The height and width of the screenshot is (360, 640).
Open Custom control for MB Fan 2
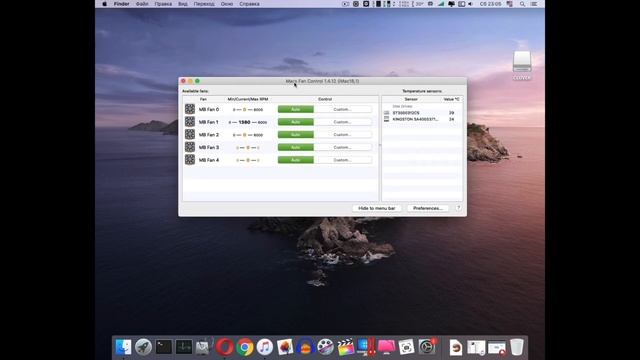coord(342,135)
